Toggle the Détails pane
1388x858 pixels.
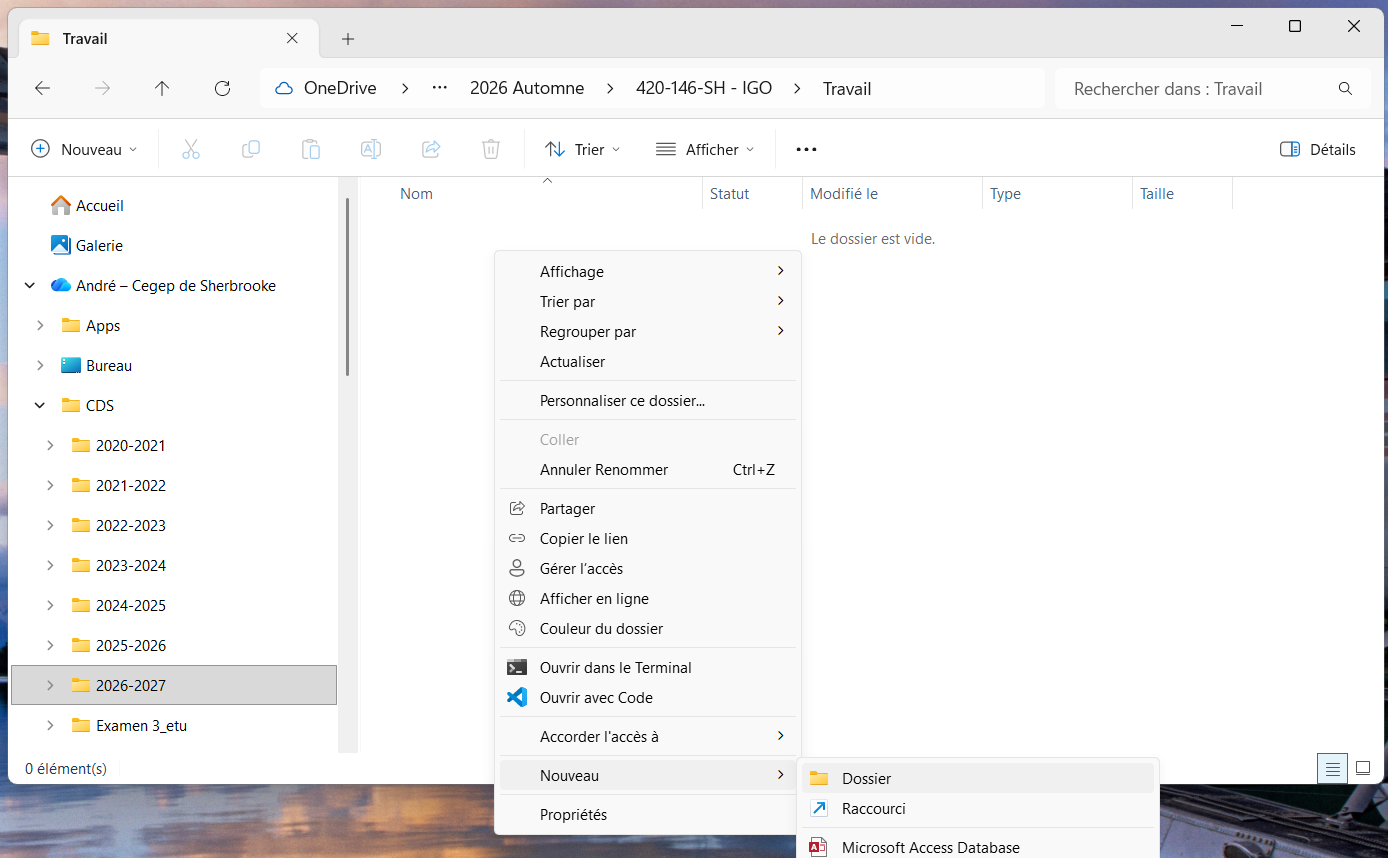point(1318,149)
